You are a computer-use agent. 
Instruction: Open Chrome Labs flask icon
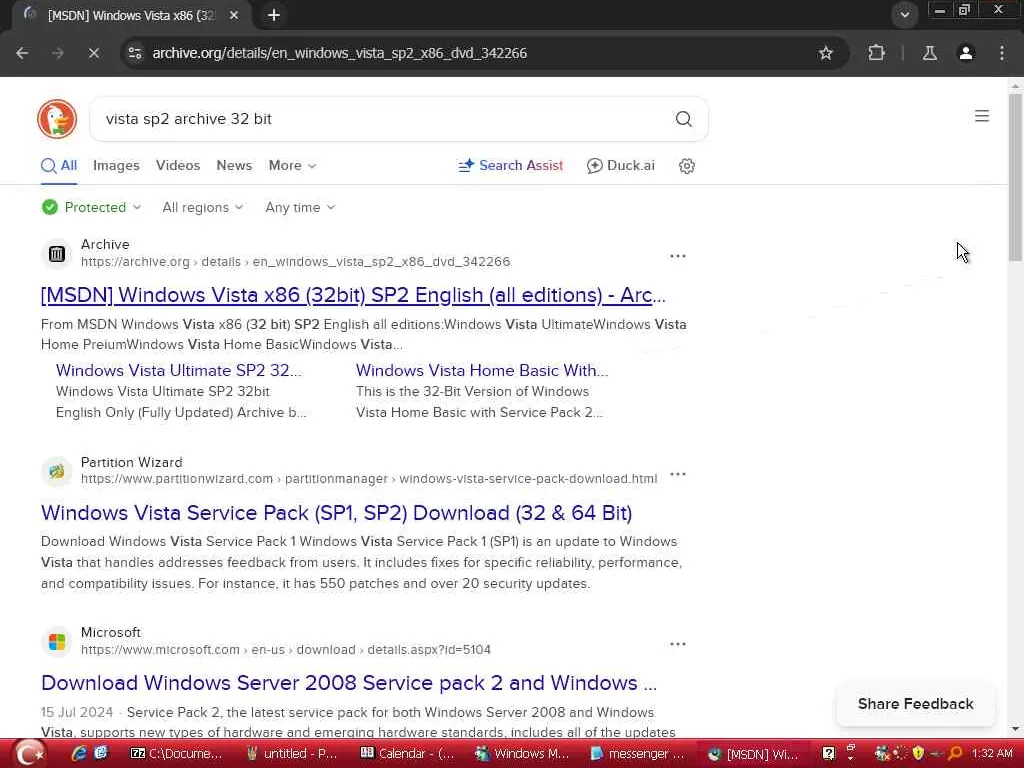click(929, 53)
